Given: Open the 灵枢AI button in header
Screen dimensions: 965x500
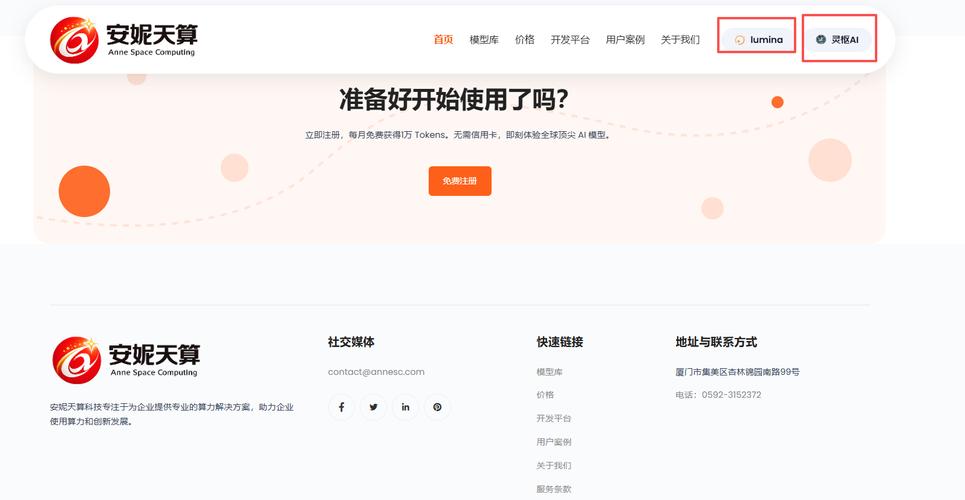Looking at the screenshot, I should pos(838,40).
